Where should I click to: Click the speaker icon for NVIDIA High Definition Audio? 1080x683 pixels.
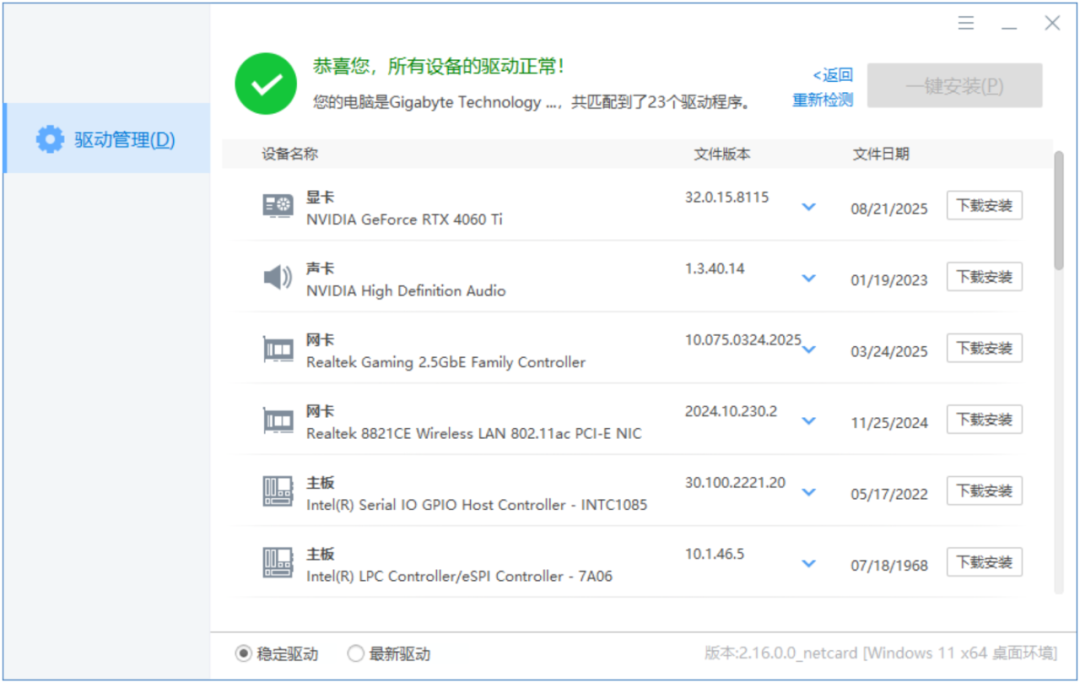coord(278,277)
